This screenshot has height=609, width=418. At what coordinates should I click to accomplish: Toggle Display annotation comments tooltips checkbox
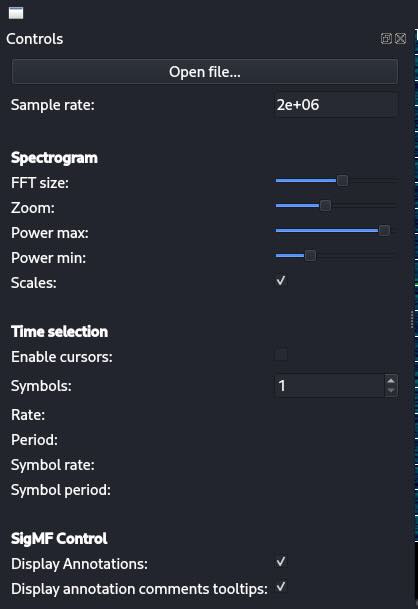[281, 587]
